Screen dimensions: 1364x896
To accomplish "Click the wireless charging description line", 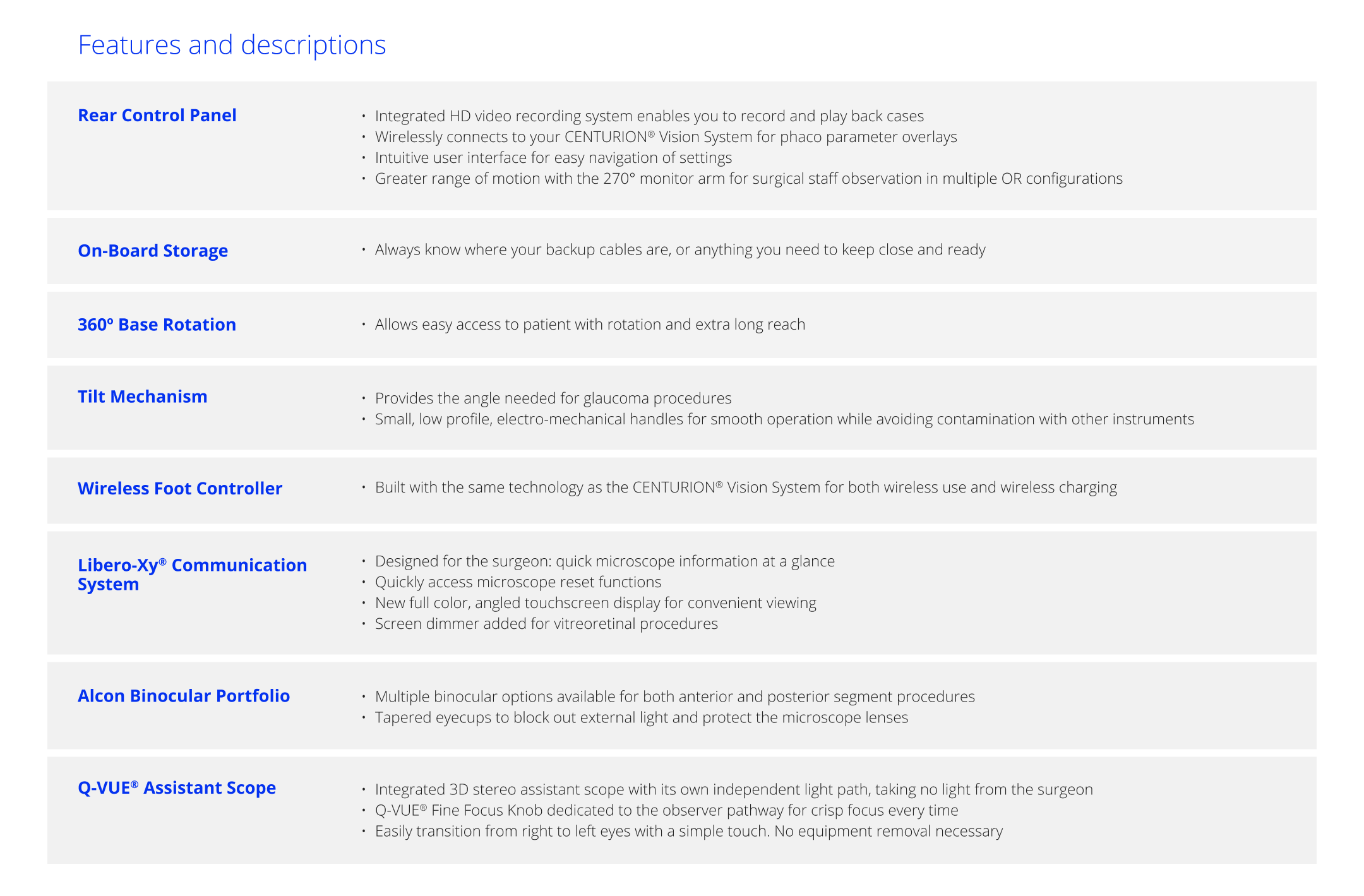I will 745,487.
